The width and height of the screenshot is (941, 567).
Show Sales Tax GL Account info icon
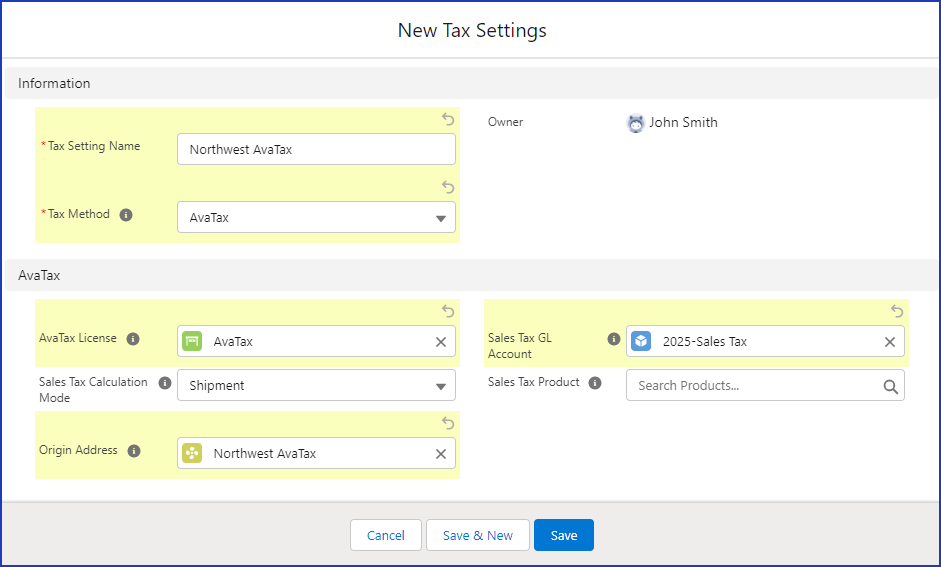[613, 339]
